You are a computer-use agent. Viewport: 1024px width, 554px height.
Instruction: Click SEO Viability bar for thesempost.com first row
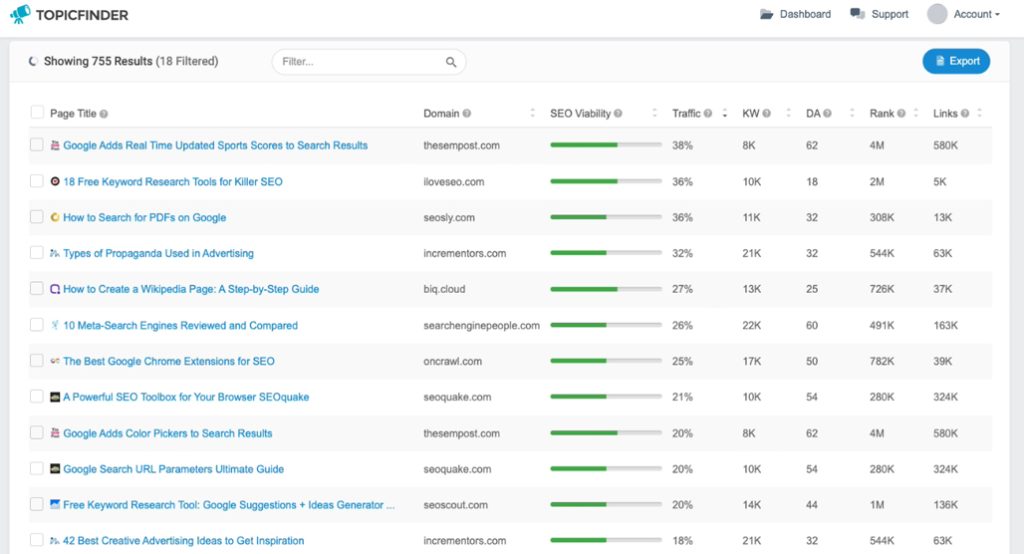point(606,145)
